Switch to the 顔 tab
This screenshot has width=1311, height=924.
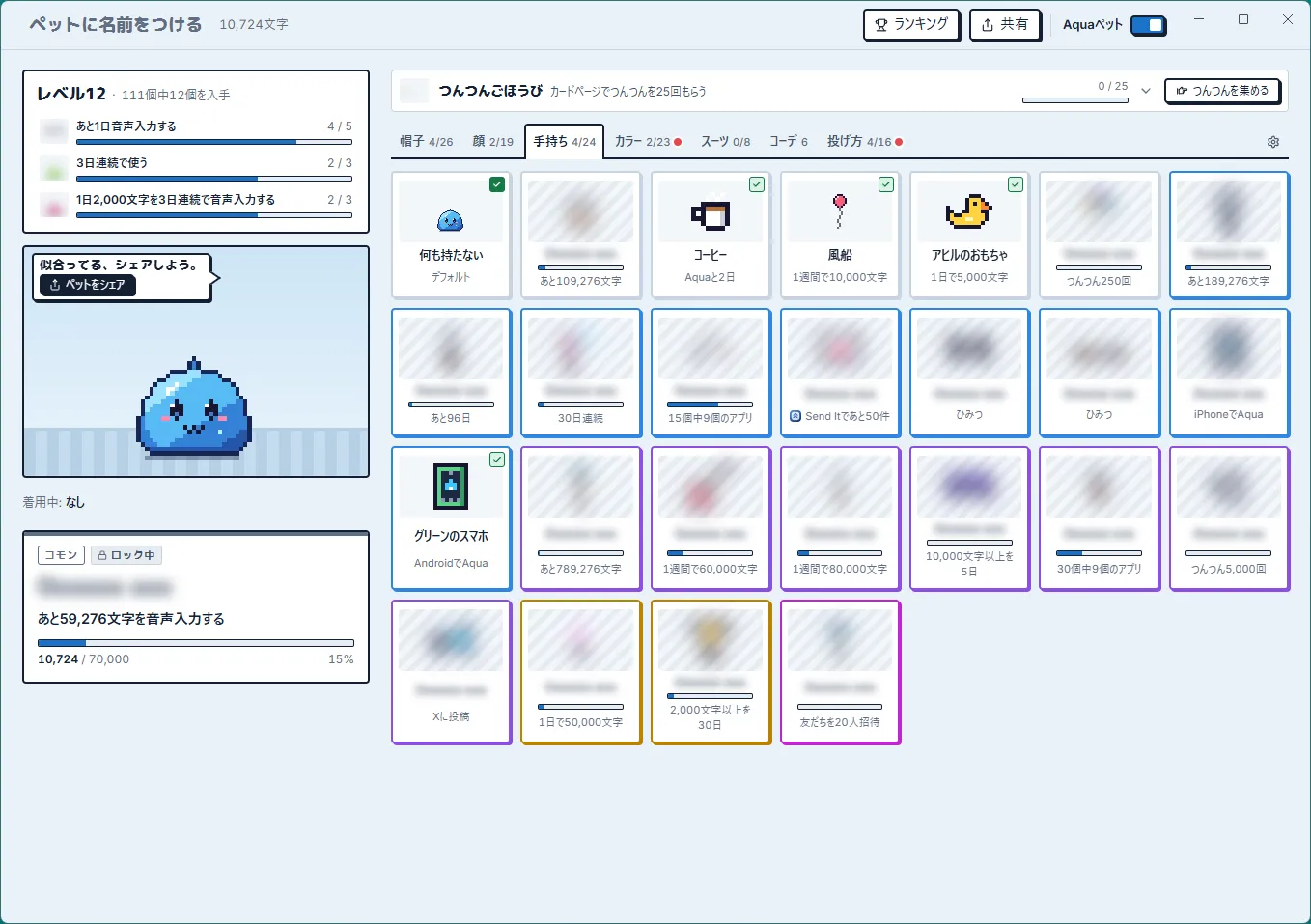tap(493, 142)
